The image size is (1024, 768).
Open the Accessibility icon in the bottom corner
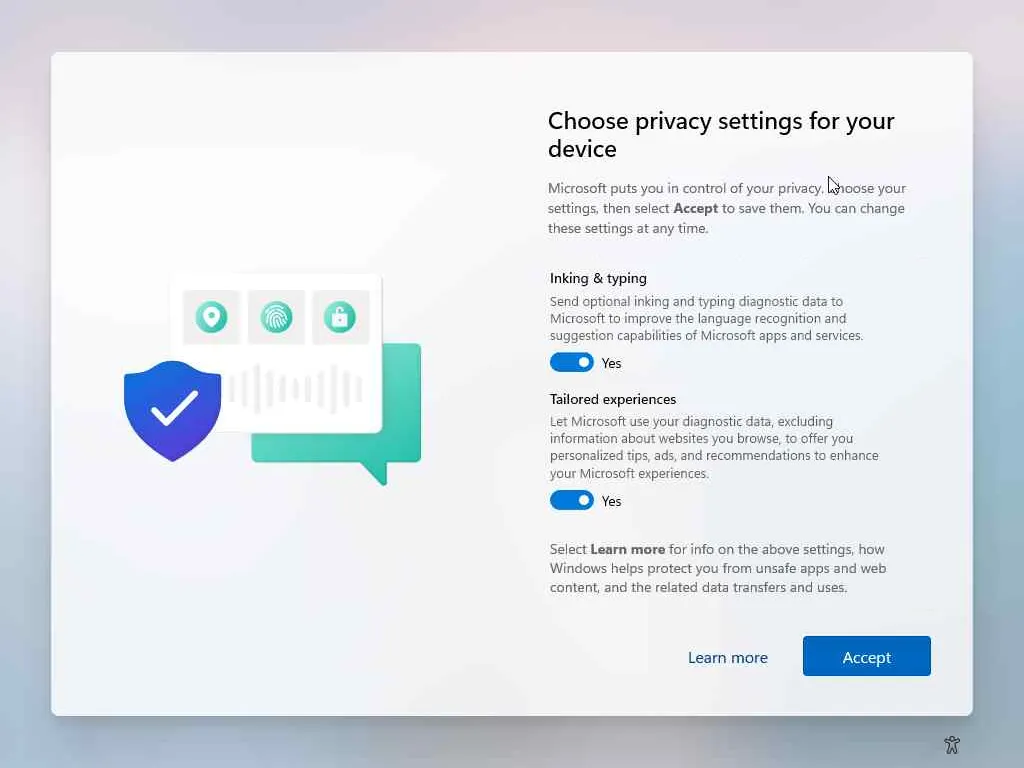click(952, 744)
